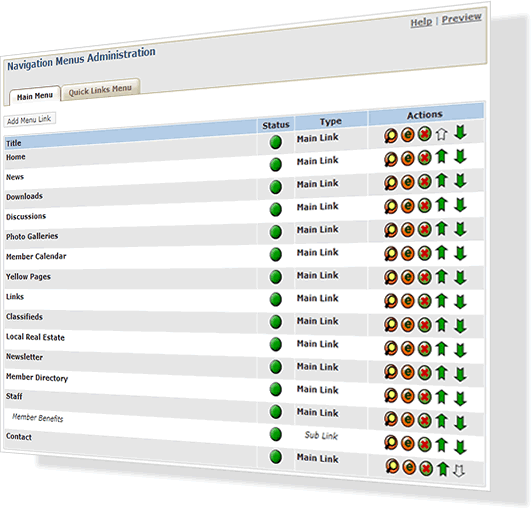Edit the Member Benefits sub link

click(x=407, y=443)
